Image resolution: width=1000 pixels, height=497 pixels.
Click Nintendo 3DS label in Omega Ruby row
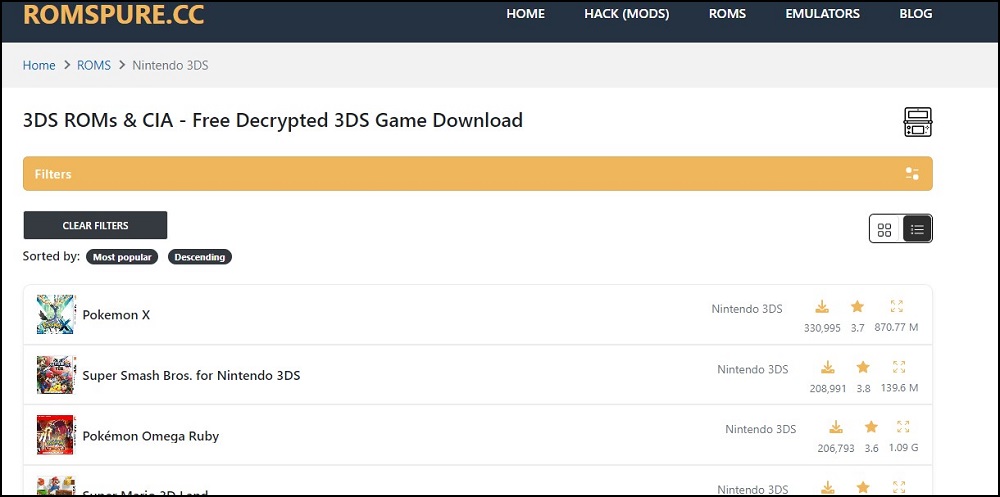click(x=761, y=429)
